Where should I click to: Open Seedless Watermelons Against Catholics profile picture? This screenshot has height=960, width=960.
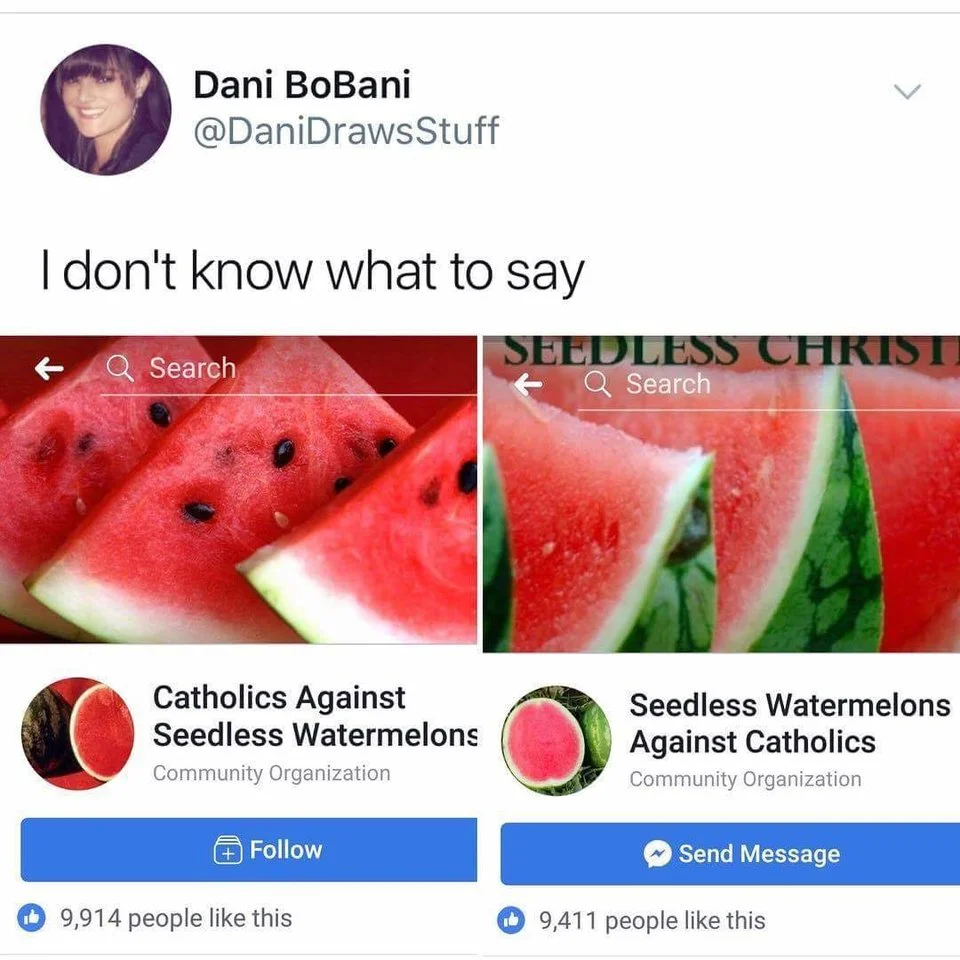pyautogui.click(x=556, y=740)
